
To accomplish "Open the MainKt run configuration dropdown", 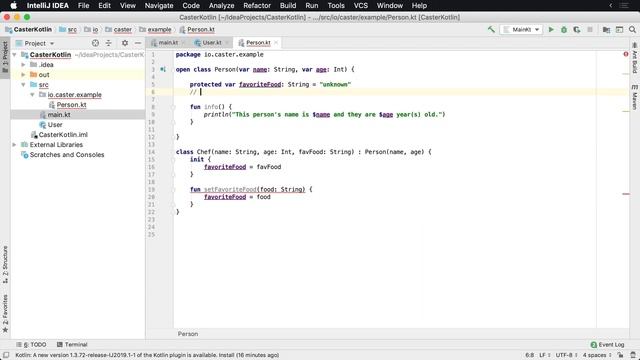I will (x=522, y=29).
